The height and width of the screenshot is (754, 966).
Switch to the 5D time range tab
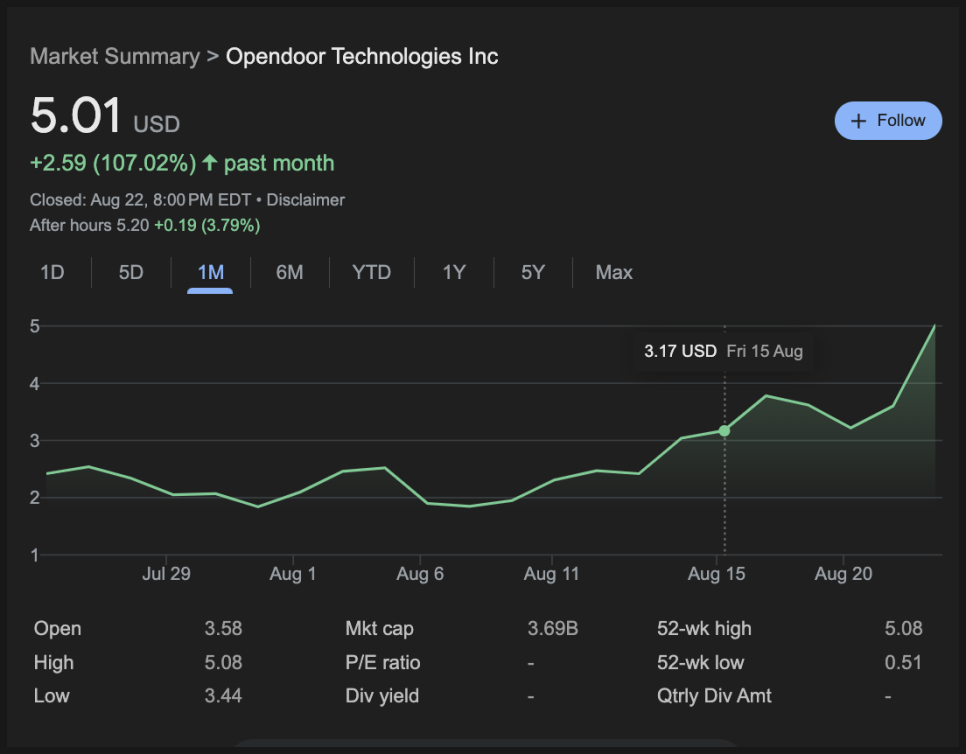[x=131, y=272]
